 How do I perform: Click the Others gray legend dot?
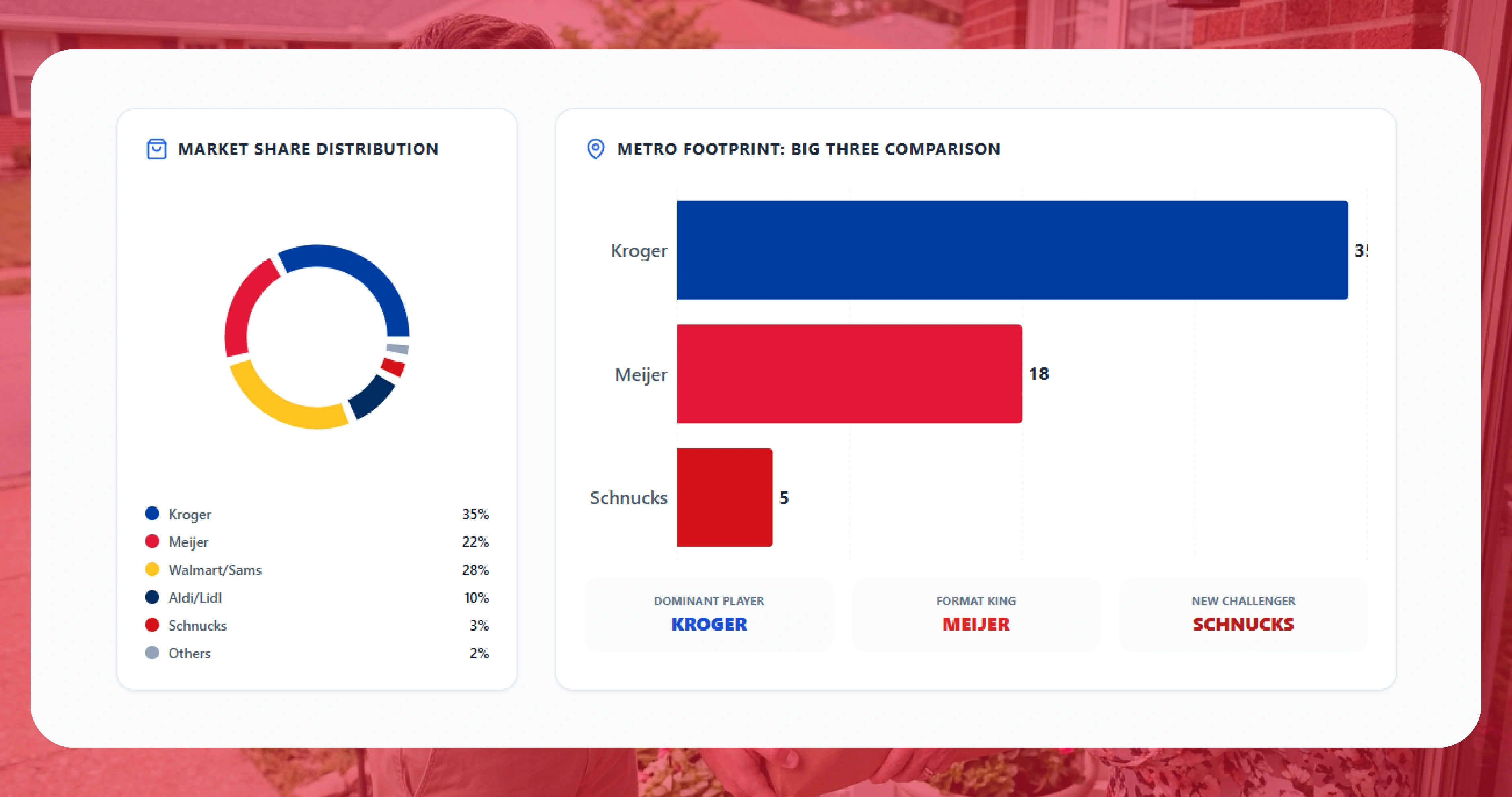pyautogui.click(x=152, y=653)
